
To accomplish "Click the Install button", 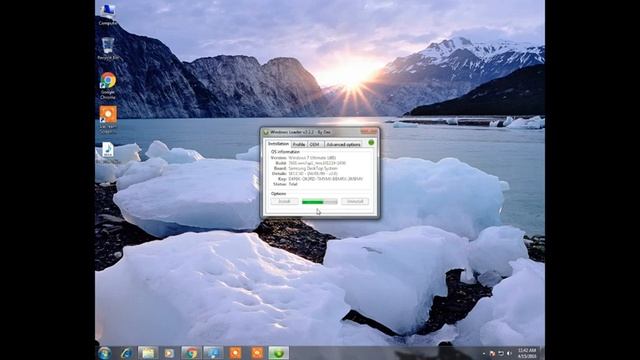I will [x=284, y=202].
